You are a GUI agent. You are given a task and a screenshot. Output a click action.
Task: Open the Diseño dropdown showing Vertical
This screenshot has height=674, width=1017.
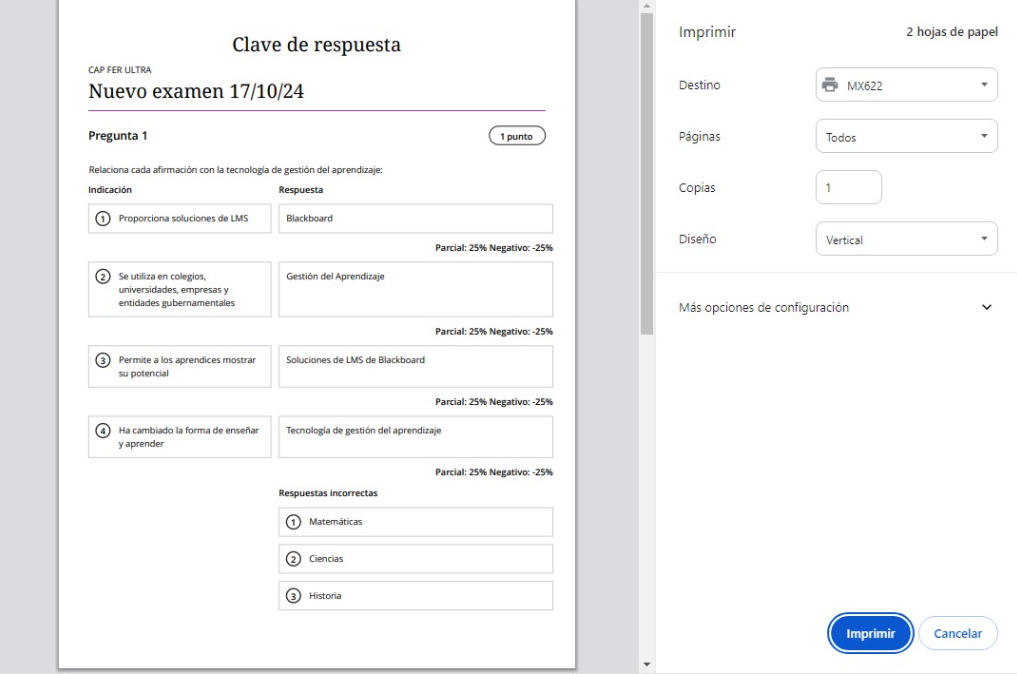[906, 239]
